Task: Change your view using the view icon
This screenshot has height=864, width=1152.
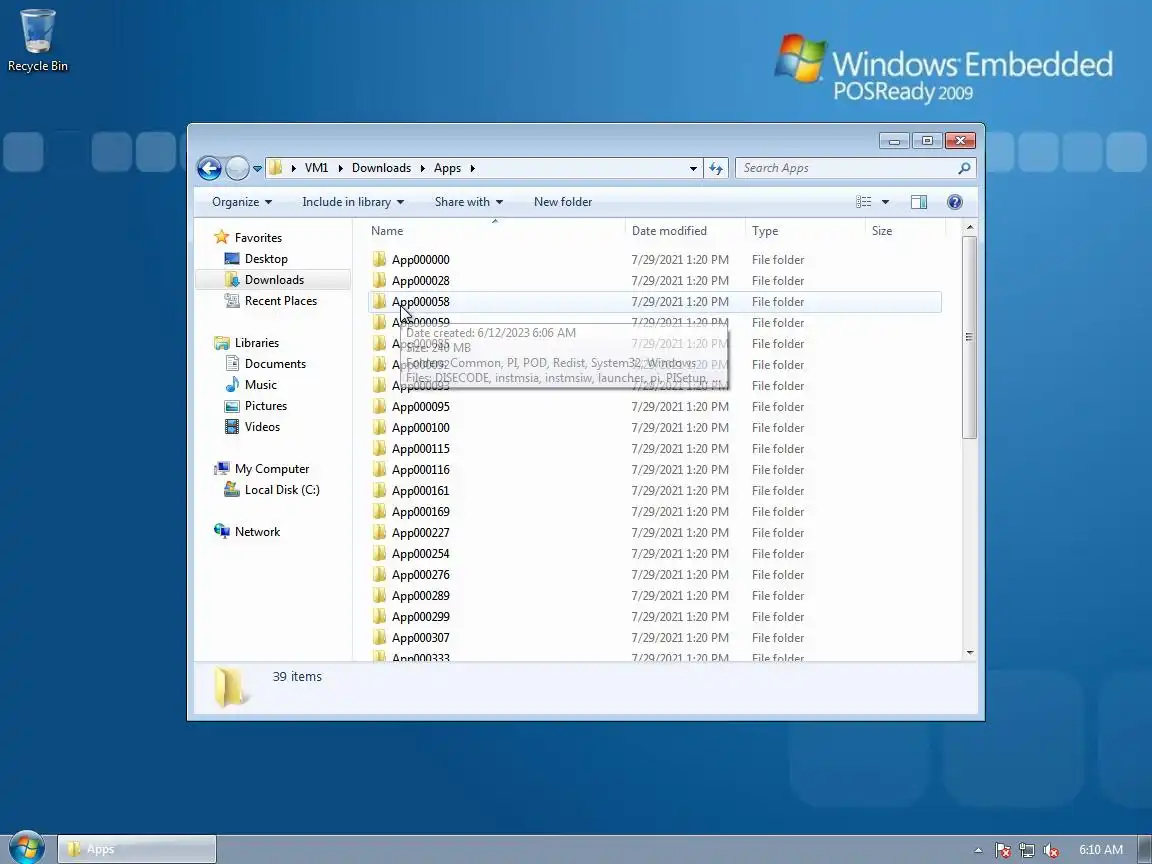Action: [x=864, y=202]
